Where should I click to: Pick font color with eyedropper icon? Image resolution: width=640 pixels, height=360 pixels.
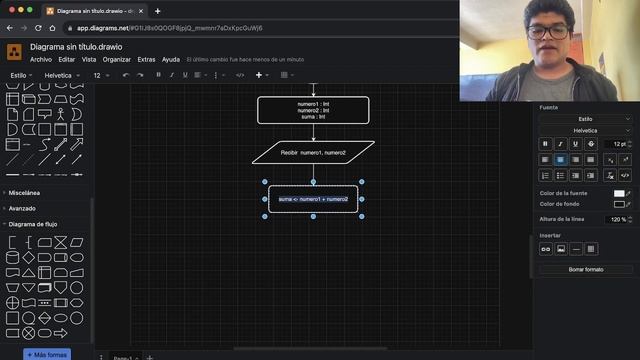(x=629, y=193)
